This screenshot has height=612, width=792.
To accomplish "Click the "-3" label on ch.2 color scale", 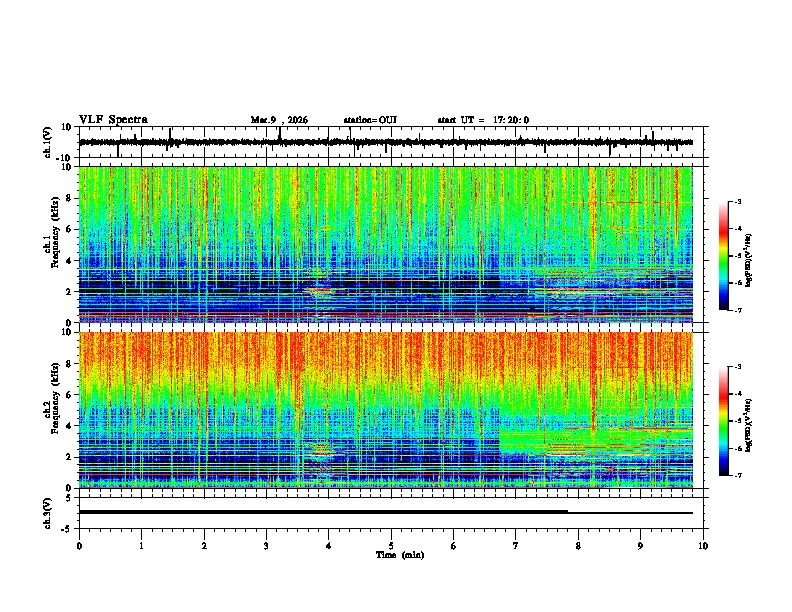I will [x=737, y=367].
